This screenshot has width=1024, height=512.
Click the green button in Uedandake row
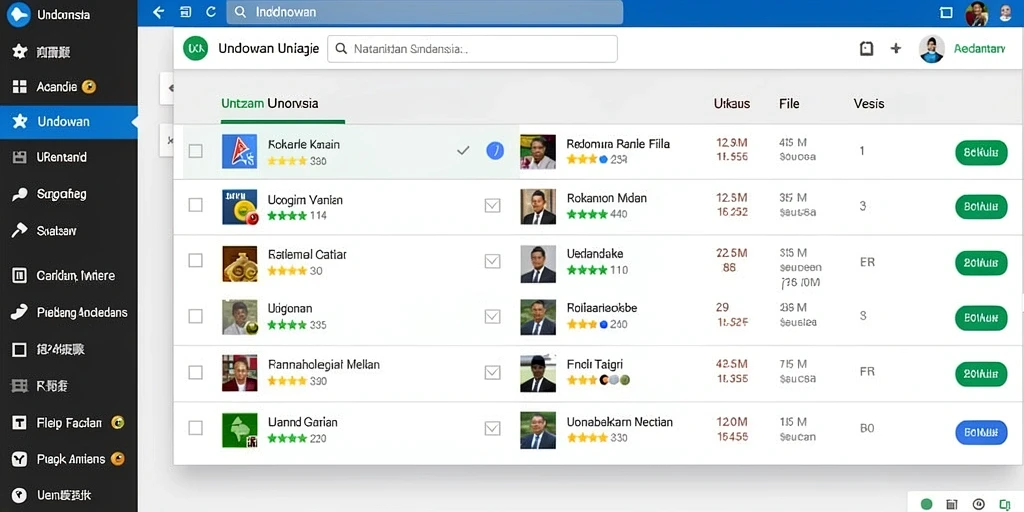click(x=981, y=263)
